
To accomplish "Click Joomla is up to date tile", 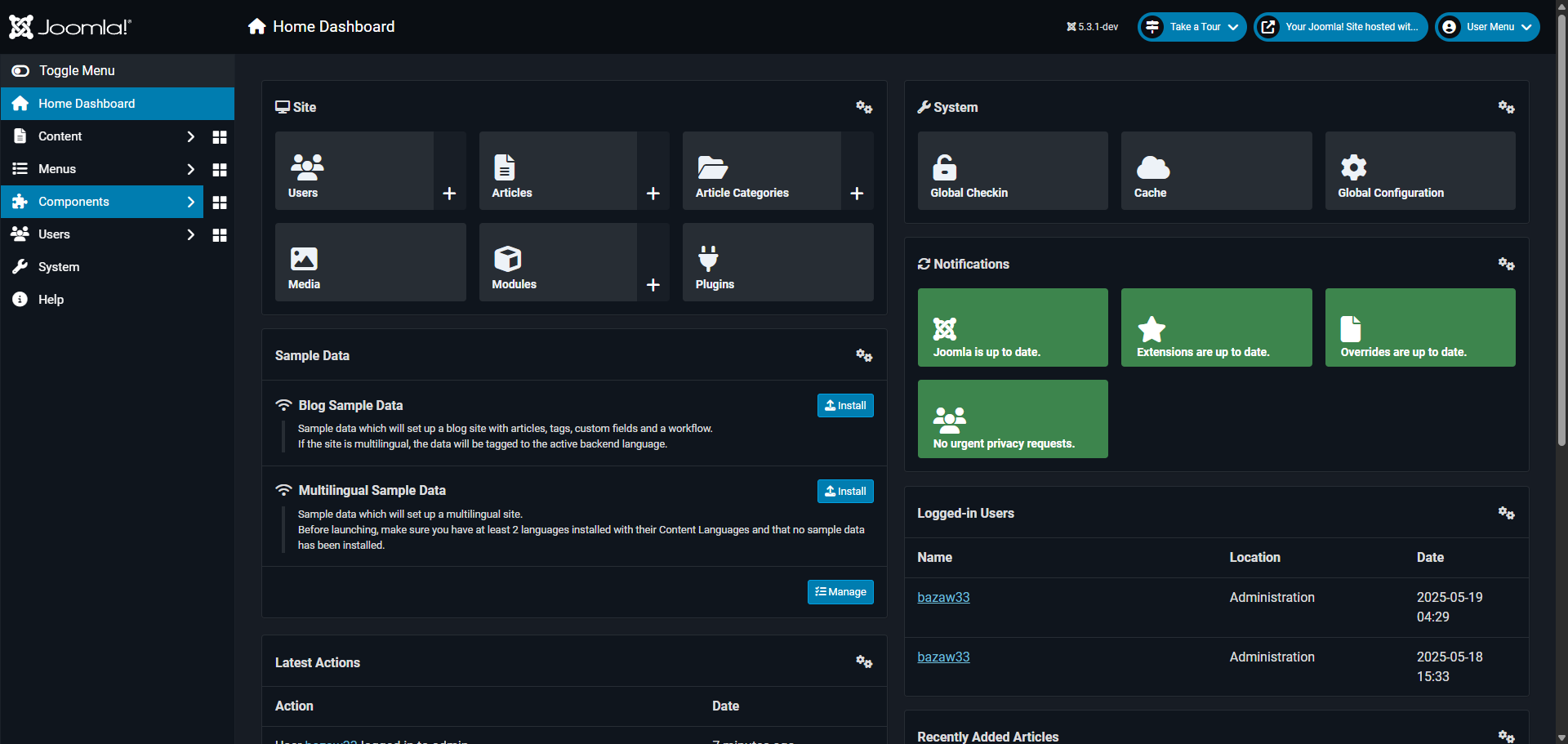I will (1013, 327).
